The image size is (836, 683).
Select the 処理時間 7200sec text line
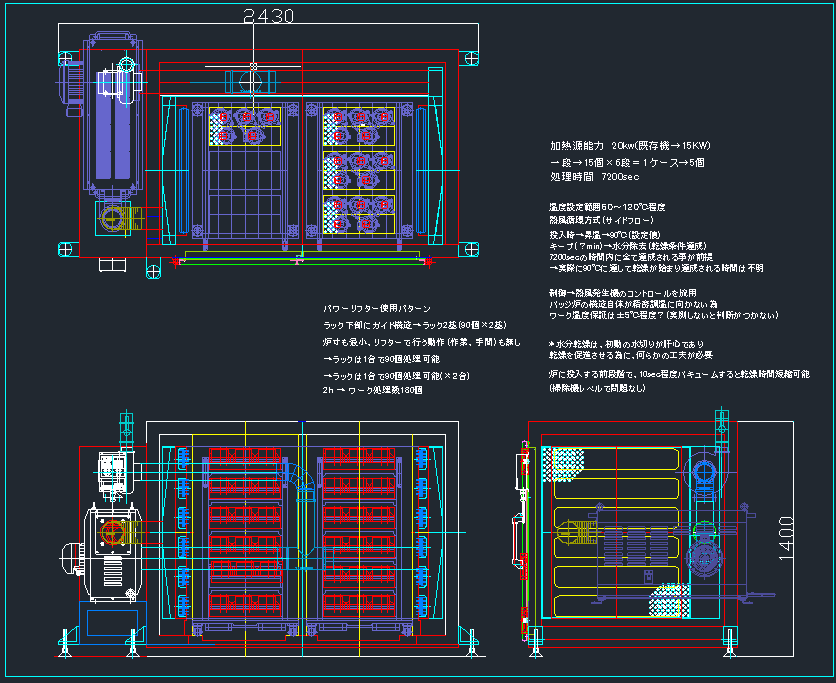click(589, 176)
